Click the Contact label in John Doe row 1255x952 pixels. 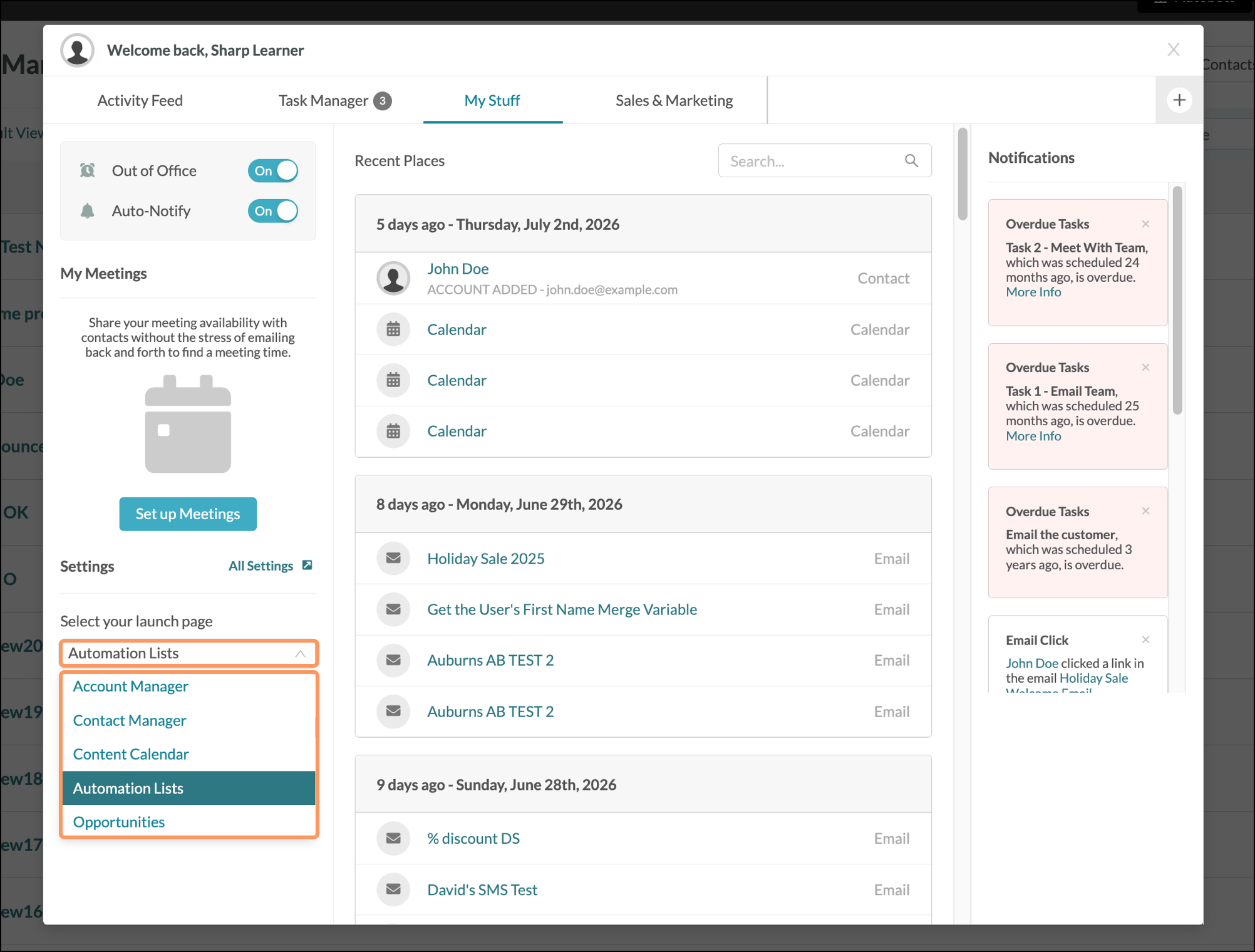point(883,278)
